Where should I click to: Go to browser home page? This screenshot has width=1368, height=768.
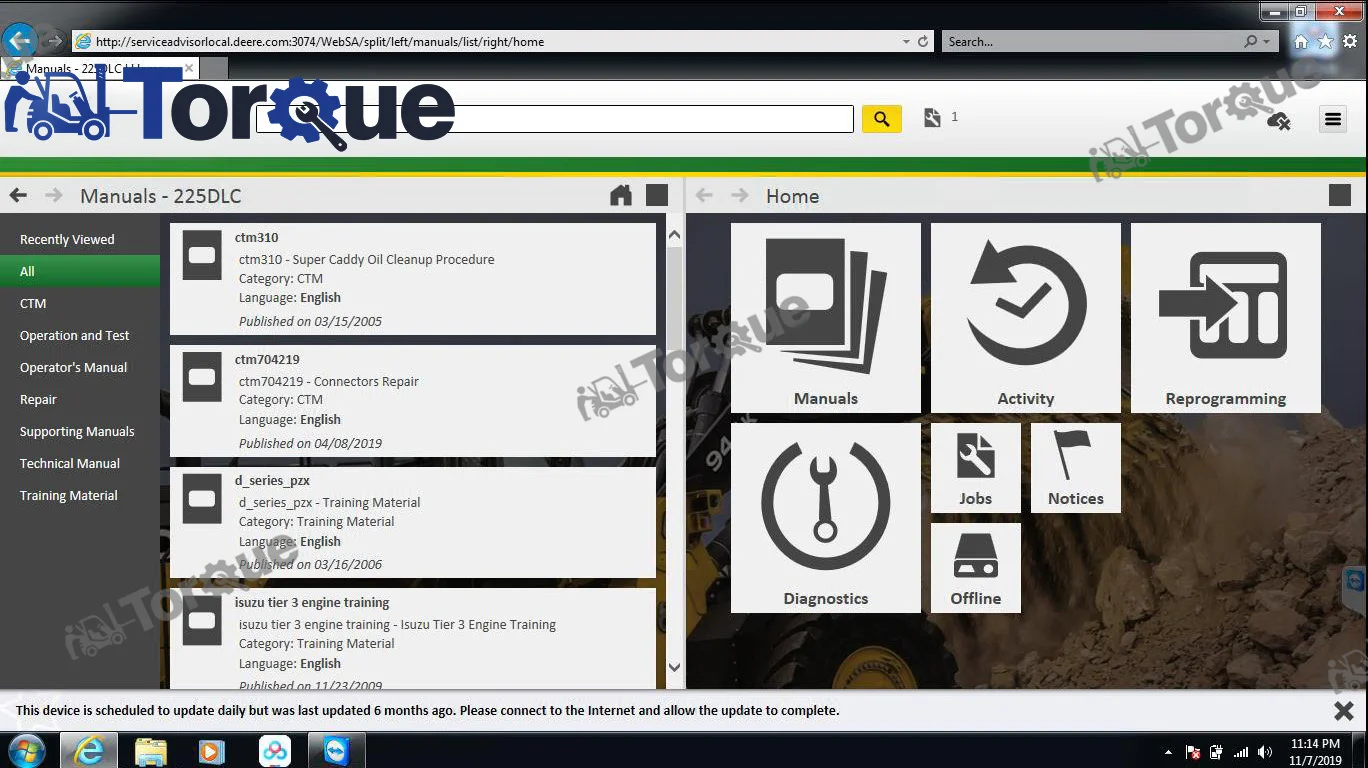tap(1301, 42)
